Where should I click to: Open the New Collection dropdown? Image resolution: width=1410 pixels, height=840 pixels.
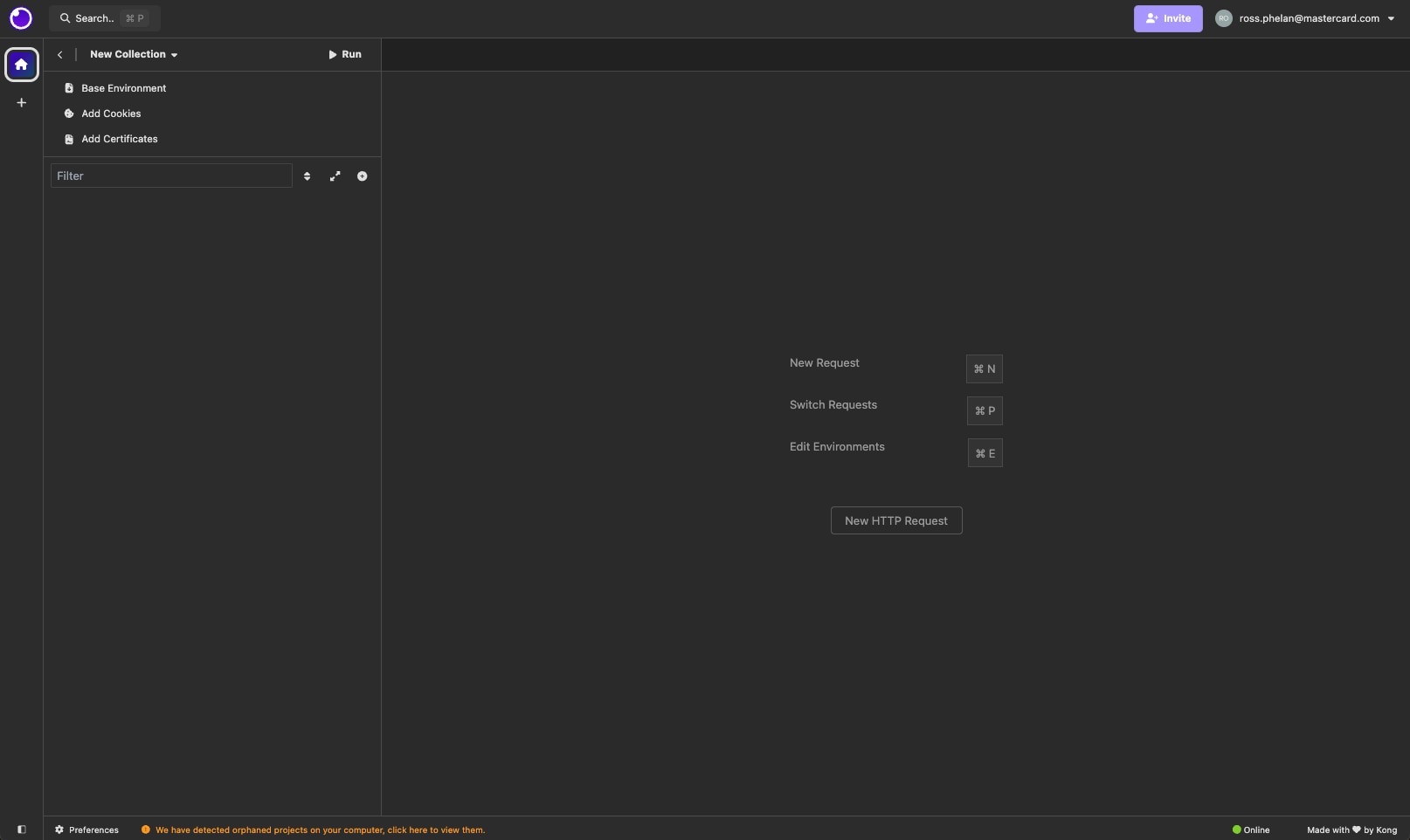(134, 54)
